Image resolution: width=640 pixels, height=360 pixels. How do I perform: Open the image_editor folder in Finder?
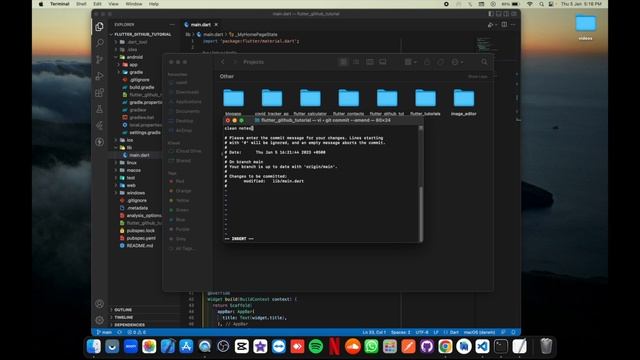tap(464, 102)
